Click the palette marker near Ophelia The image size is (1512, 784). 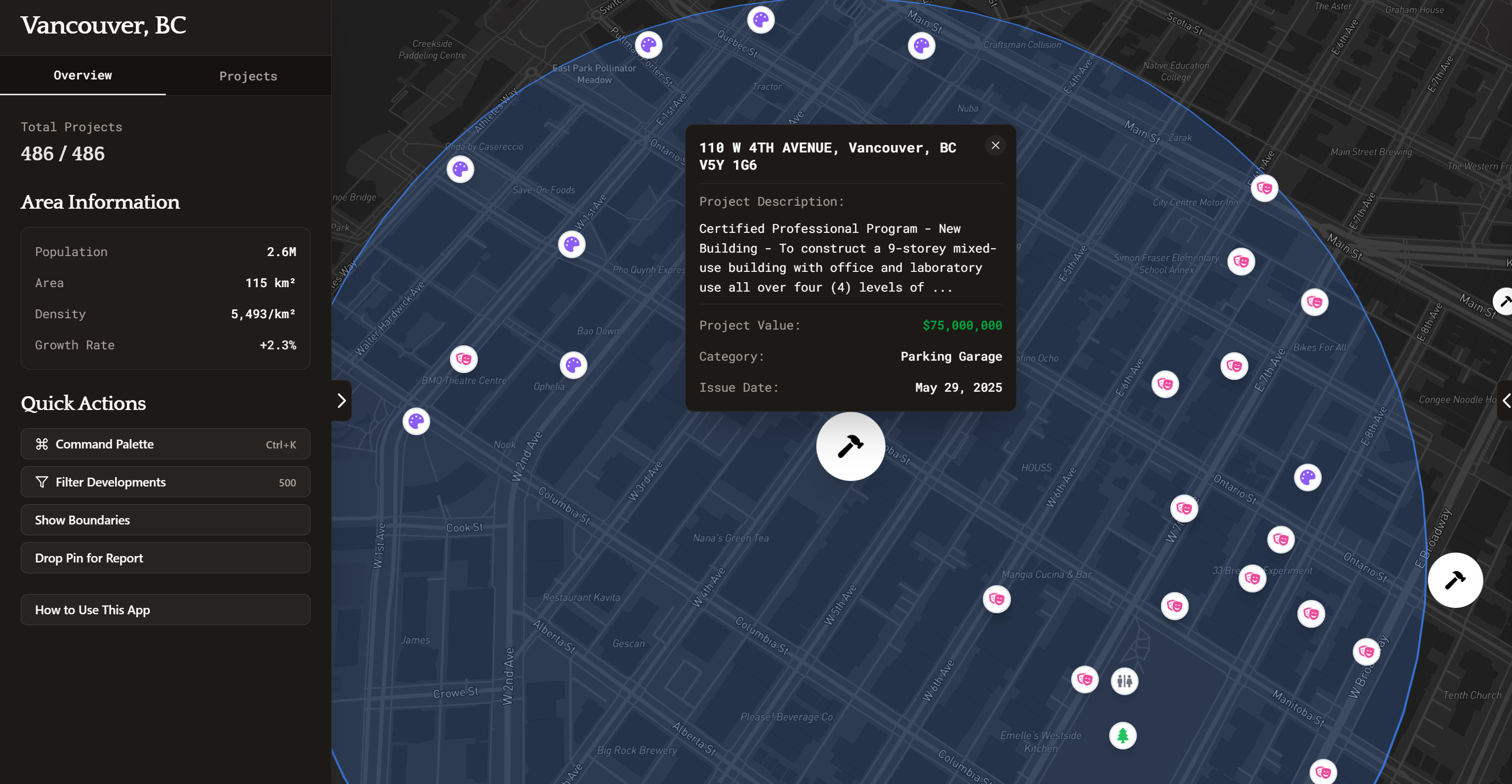[x=573, y=365]
